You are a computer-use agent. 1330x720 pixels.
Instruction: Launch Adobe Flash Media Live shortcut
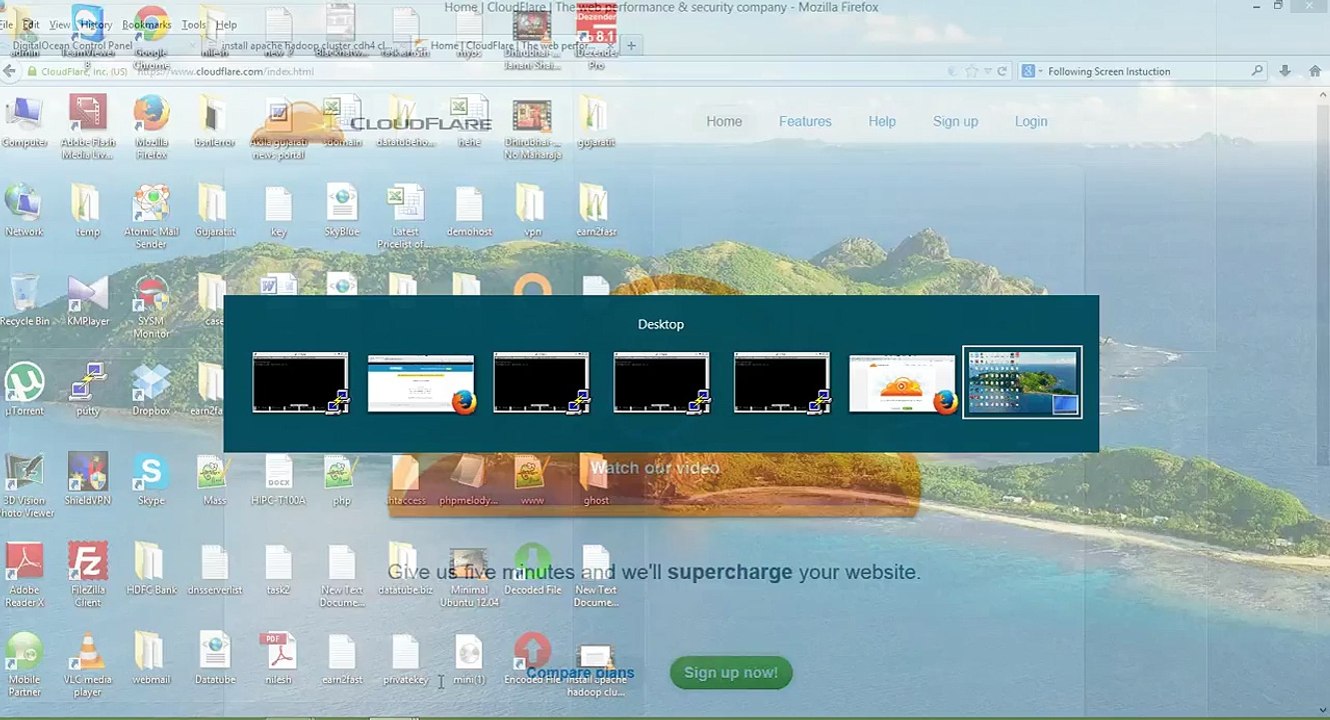point(87,127)
